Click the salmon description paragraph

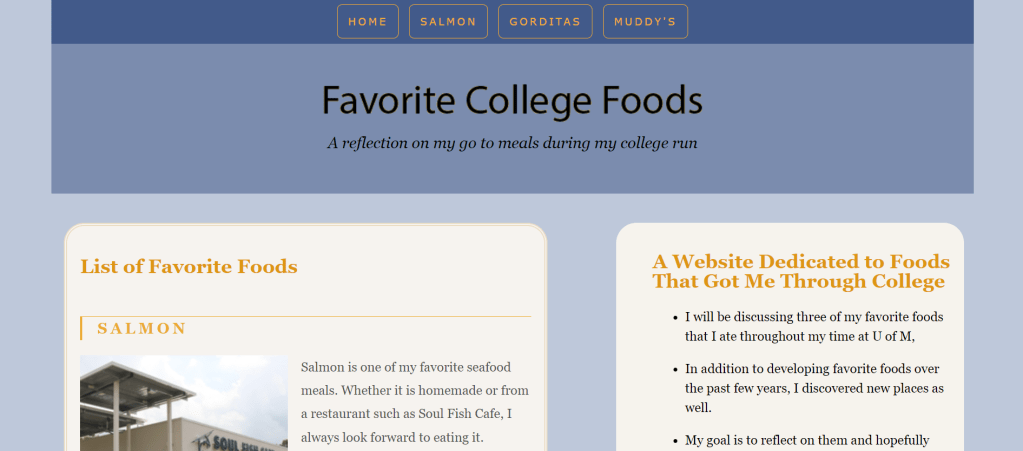(414, 402)
